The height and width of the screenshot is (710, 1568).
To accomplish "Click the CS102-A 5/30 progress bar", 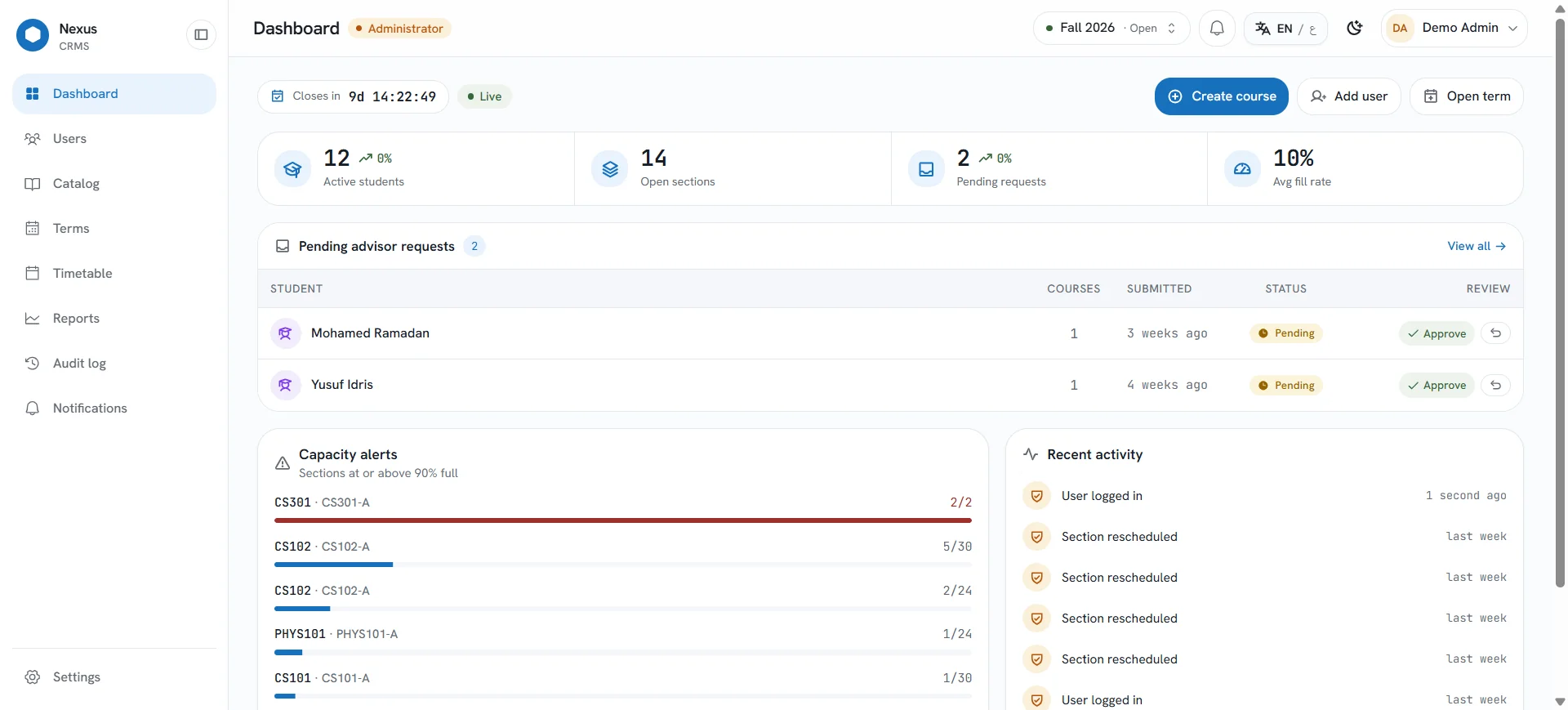I will pyautogui.click(x=623, y=565).
